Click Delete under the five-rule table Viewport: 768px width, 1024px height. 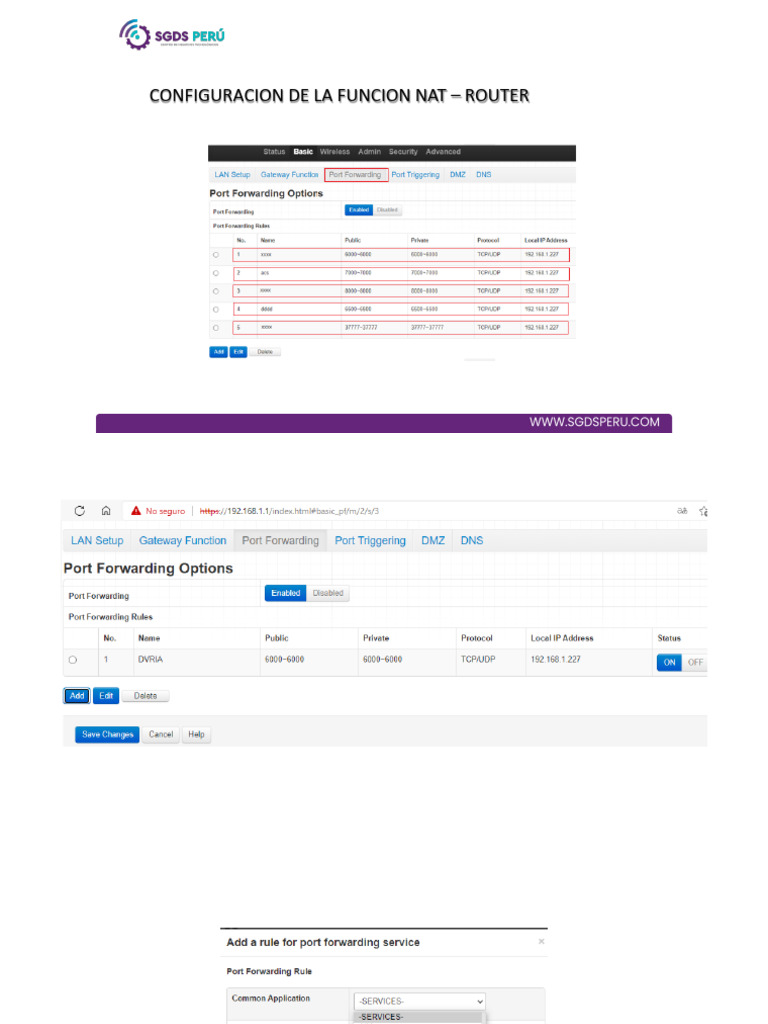pyautogui.click(x=264, y=351)
